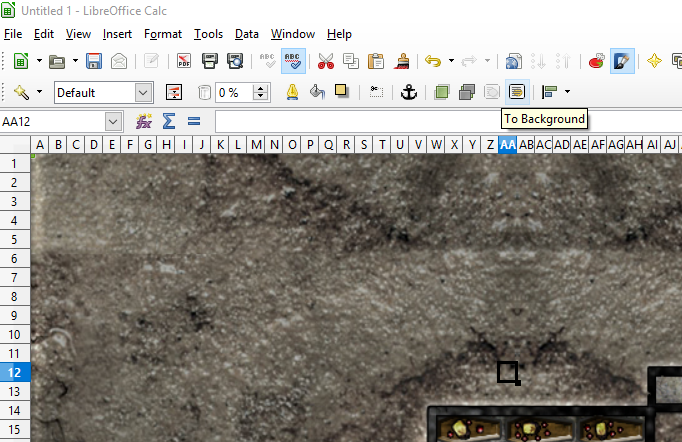This screenshot has height=442, width=682.
Task: Toggle AutoSpellcheck
Action: click(293, 61)
